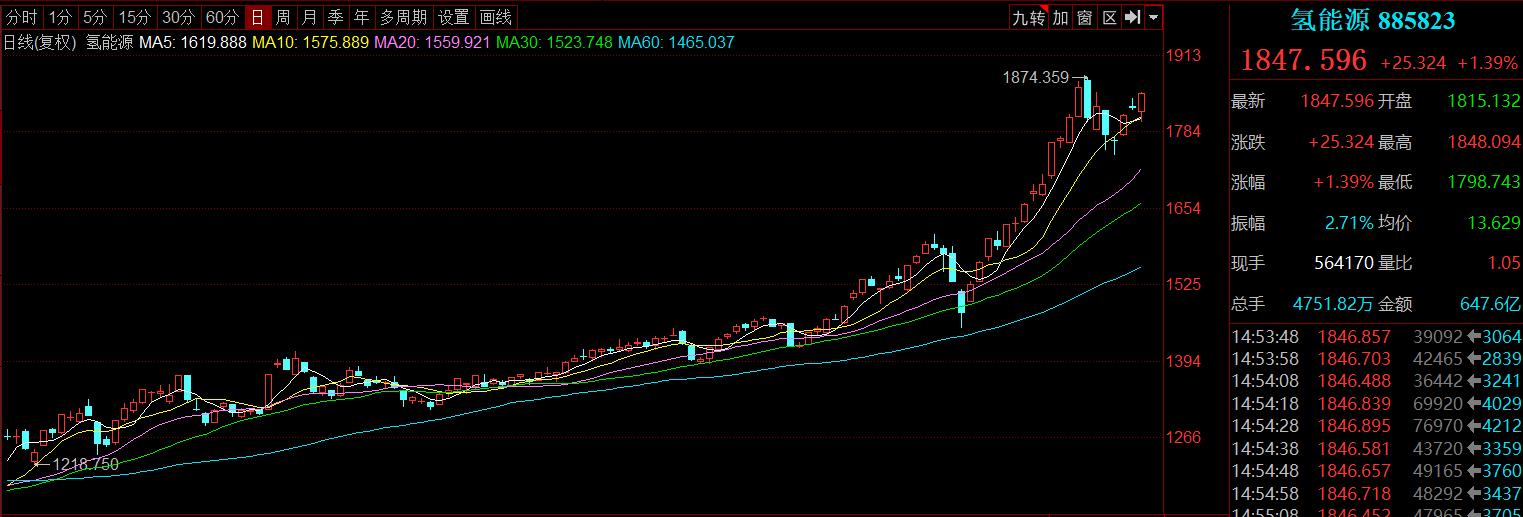Click the 1394 price axis label
1523x517 pixels.
click(1184, 360)
